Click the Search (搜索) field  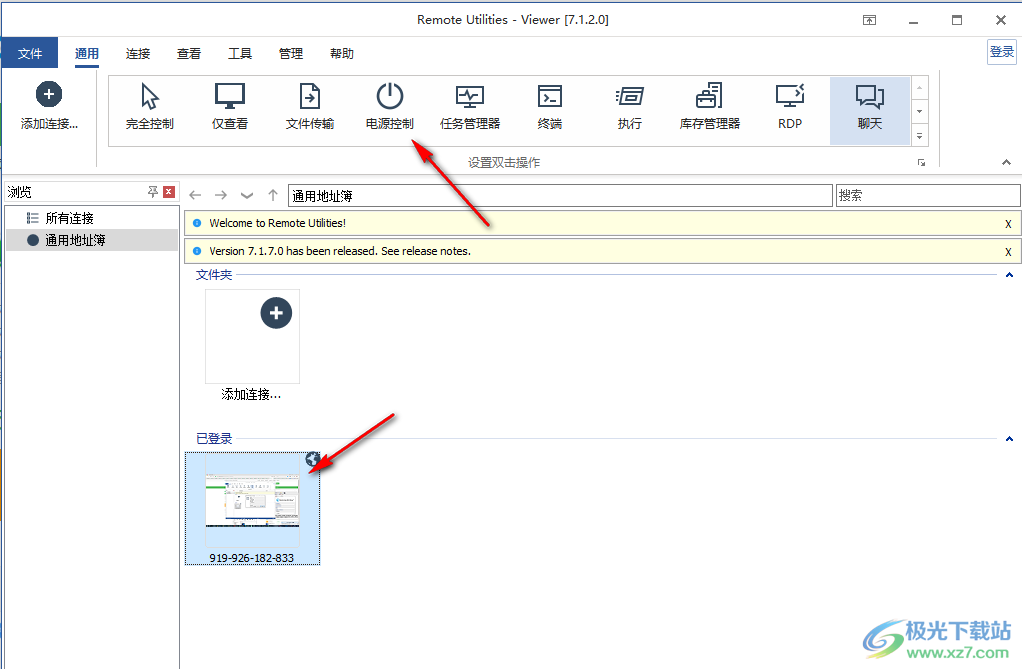coord(928,196)
